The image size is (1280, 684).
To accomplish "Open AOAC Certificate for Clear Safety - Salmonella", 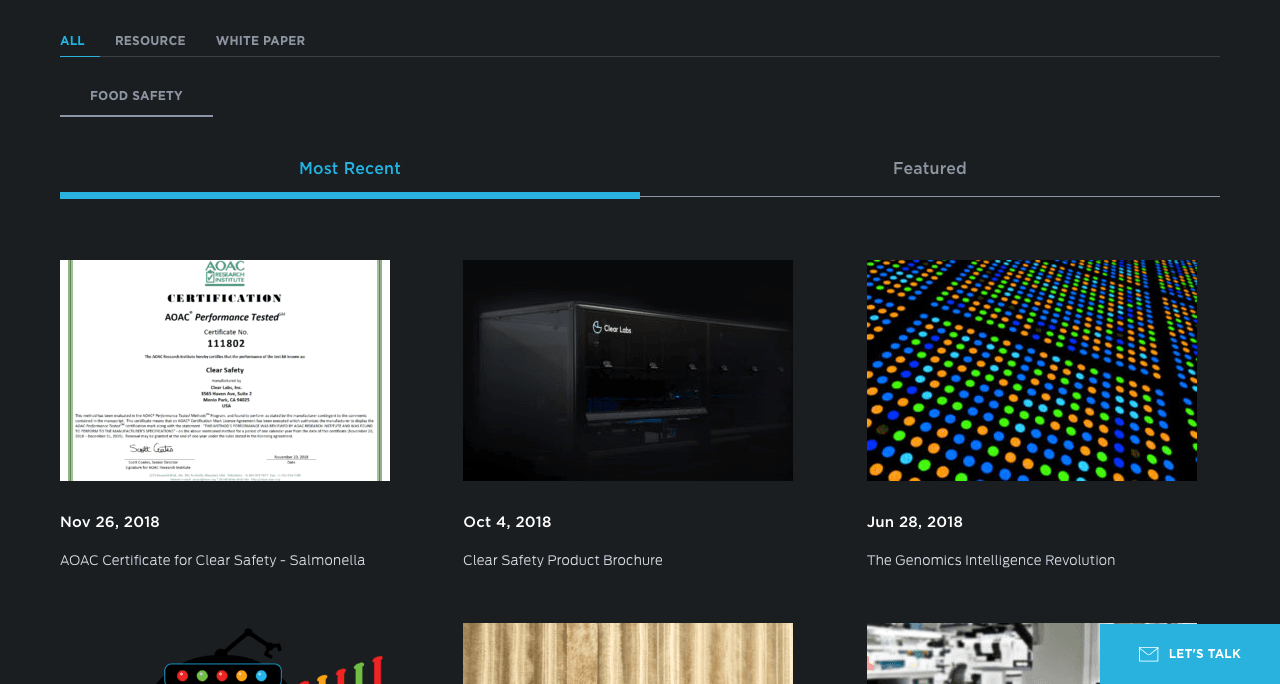I will coord(212,560).
